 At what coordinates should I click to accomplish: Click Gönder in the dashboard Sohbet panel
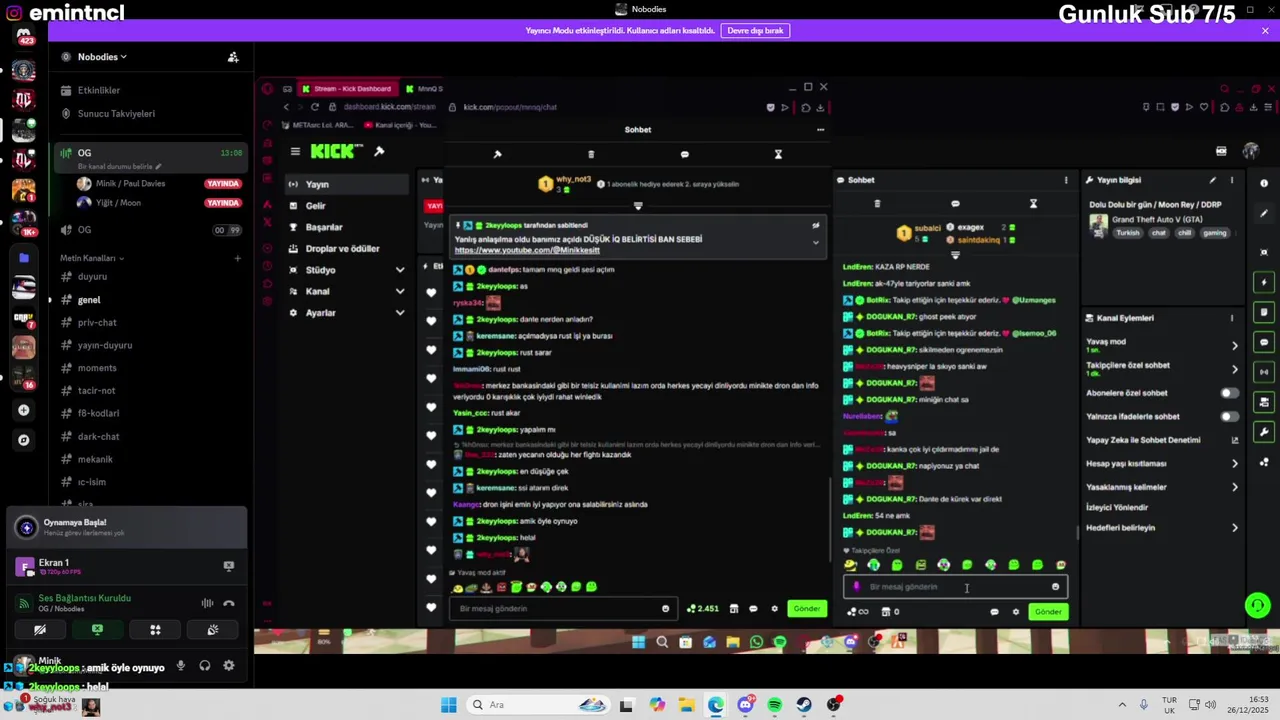1048,611
